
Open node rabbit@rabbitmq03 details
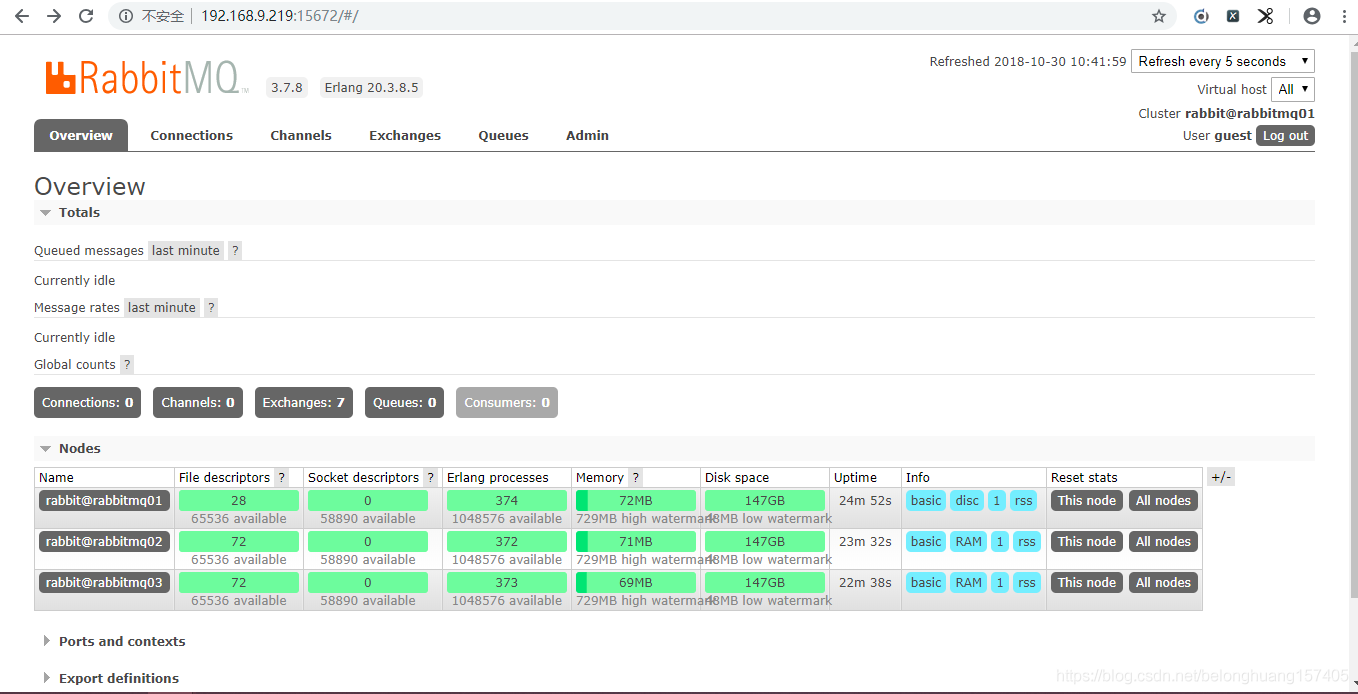tap(105, 582)
